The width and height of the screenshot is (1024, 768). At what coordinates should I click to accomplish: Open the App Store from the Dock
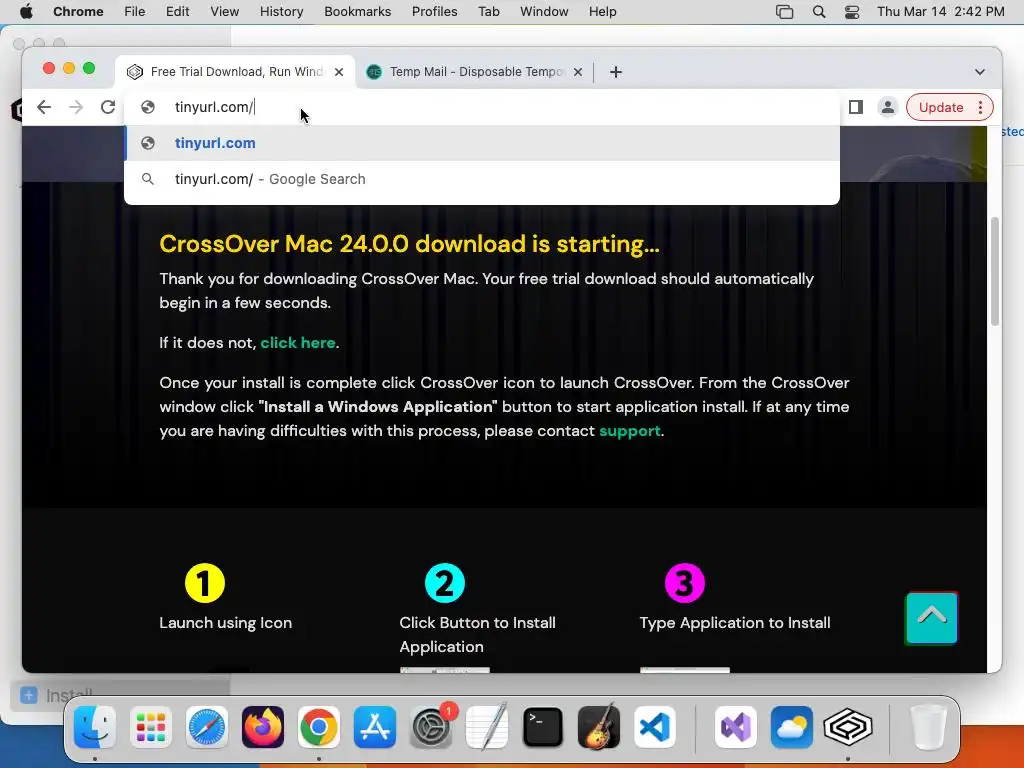375,727
